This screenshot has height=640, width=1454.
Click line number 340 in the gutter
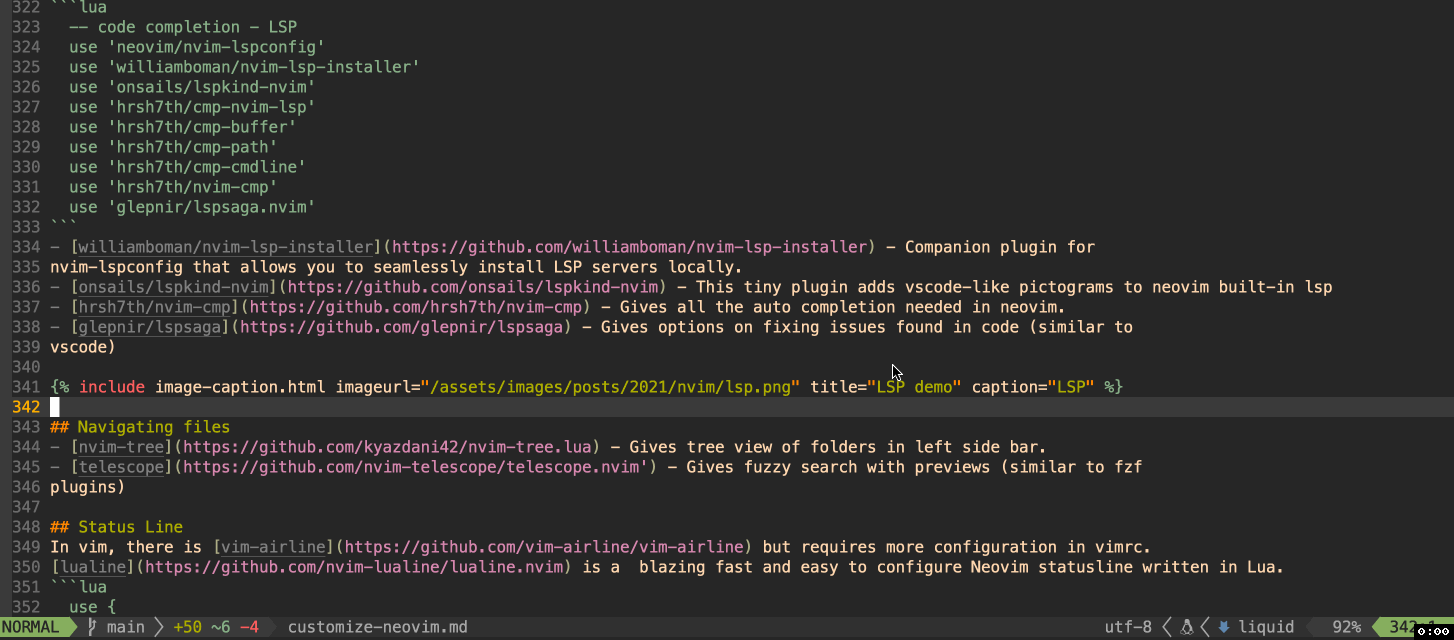click(26, 367)
